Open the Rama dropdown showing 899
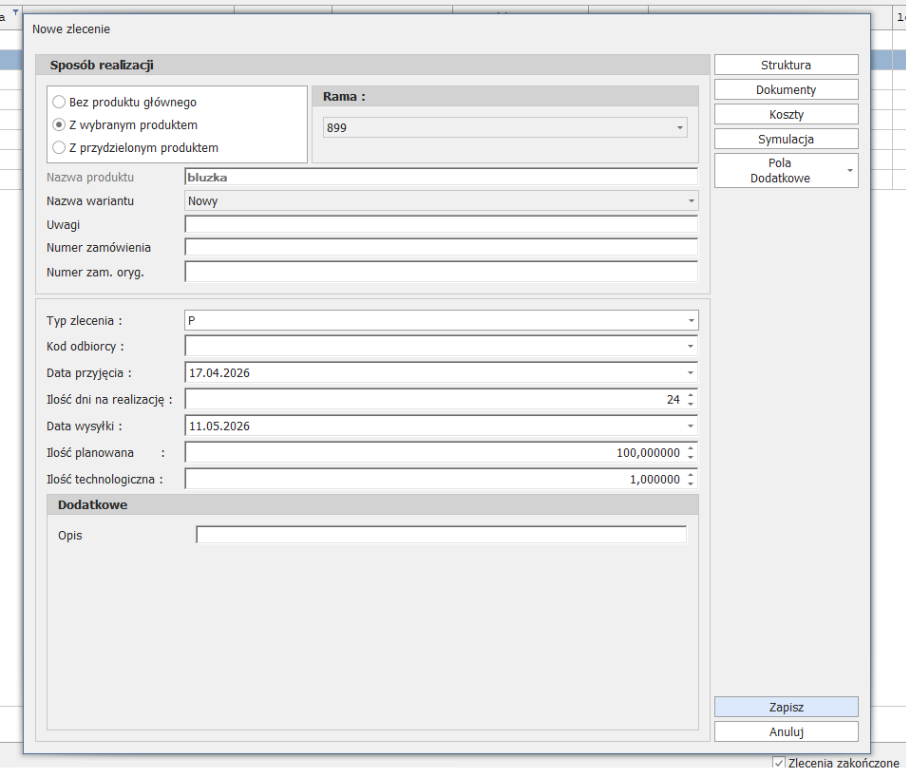 (680, 128)
